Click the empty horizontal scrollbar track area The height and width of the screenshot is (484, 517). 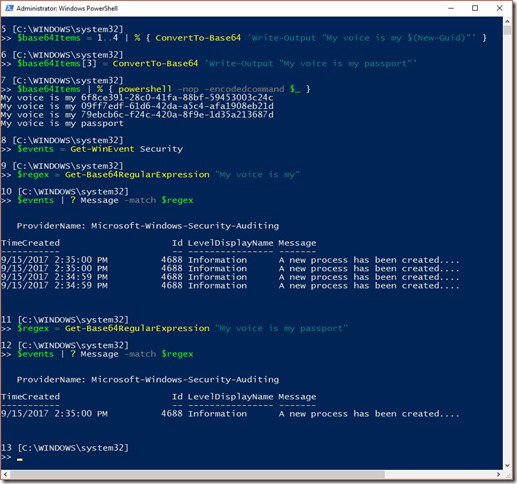click(x=439, y=474)
